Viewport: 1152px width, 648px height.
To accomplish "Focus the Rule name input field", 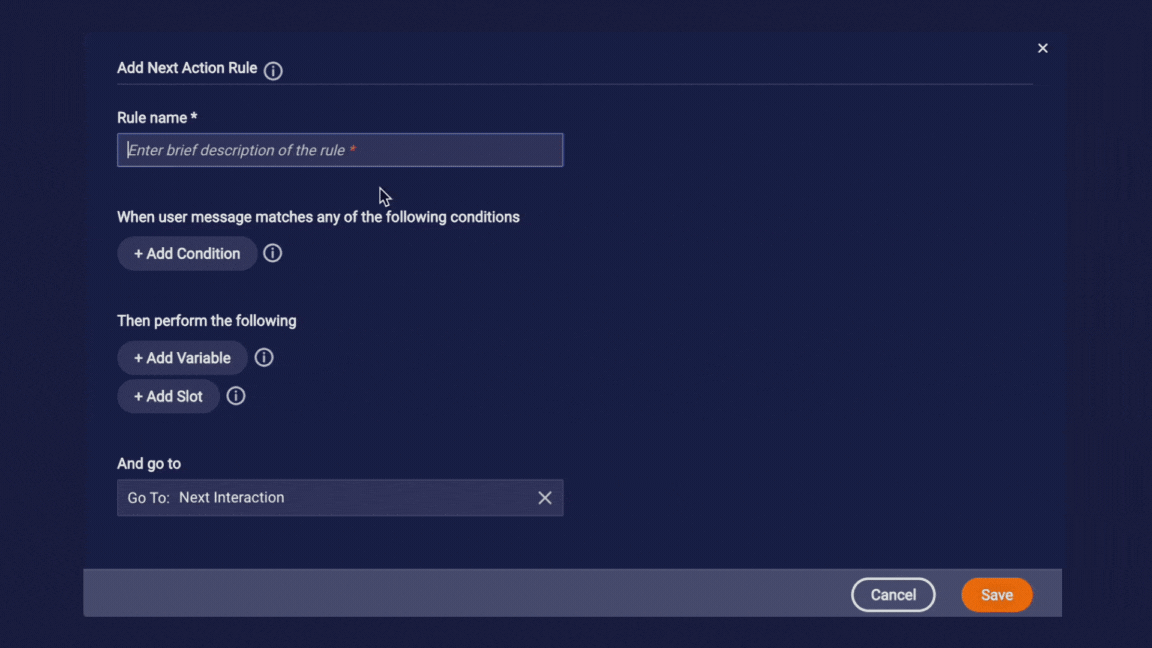I will [340, 150].
